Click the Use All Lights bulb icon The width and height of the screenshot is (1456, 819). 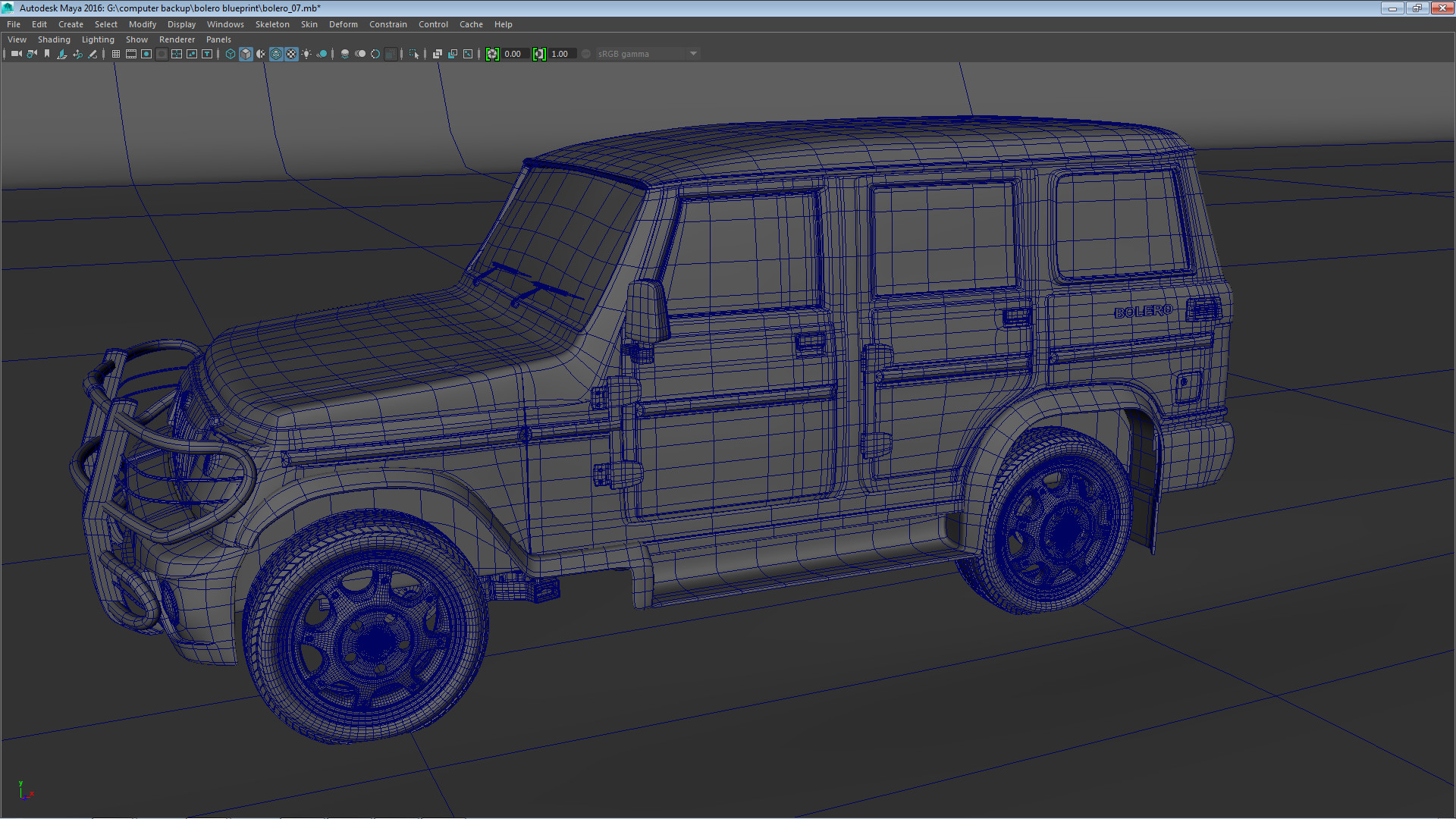click(306, 54)
